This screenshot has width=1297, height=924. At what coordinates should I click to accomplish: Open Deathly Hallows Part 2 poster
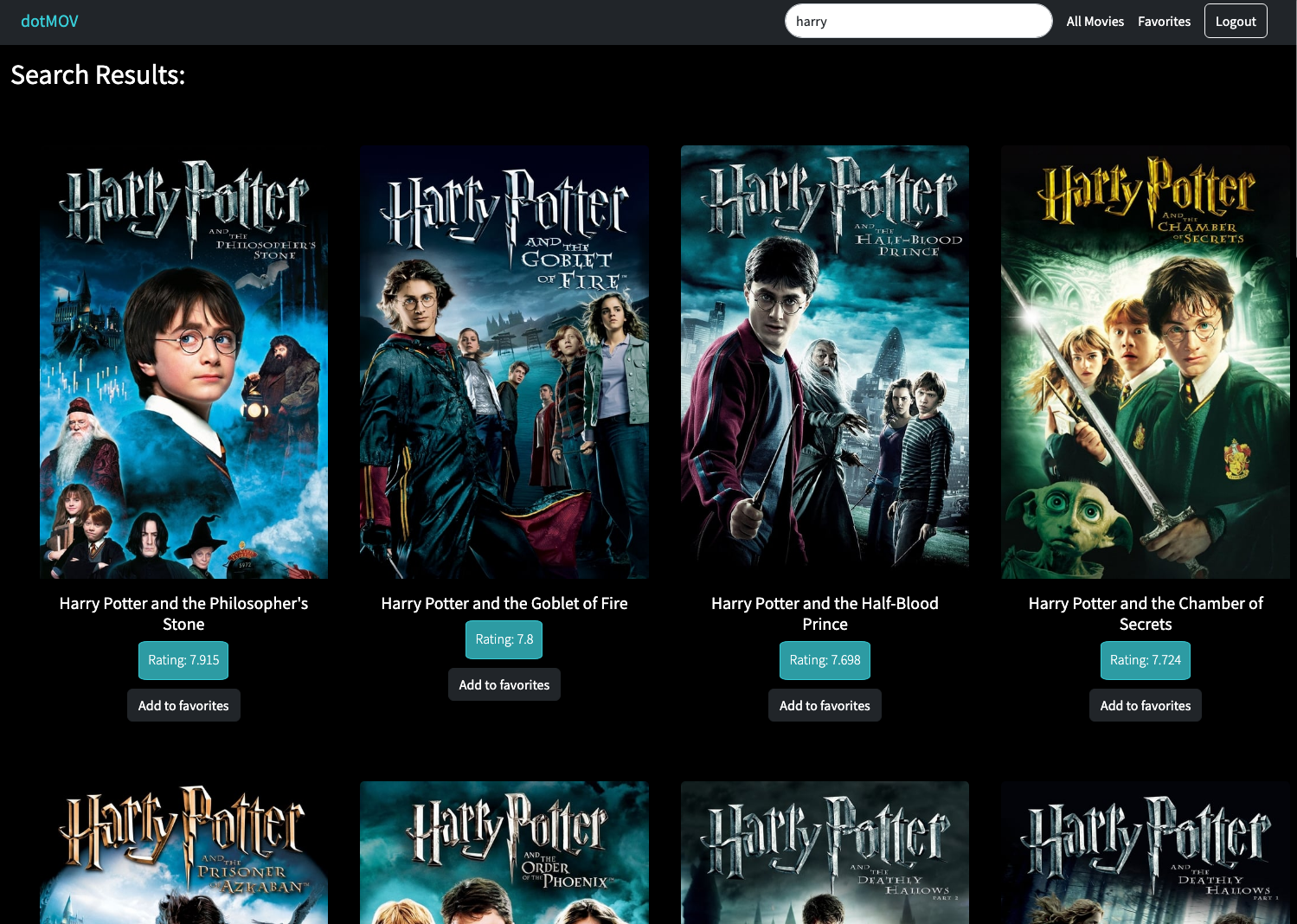pos(825,853)
